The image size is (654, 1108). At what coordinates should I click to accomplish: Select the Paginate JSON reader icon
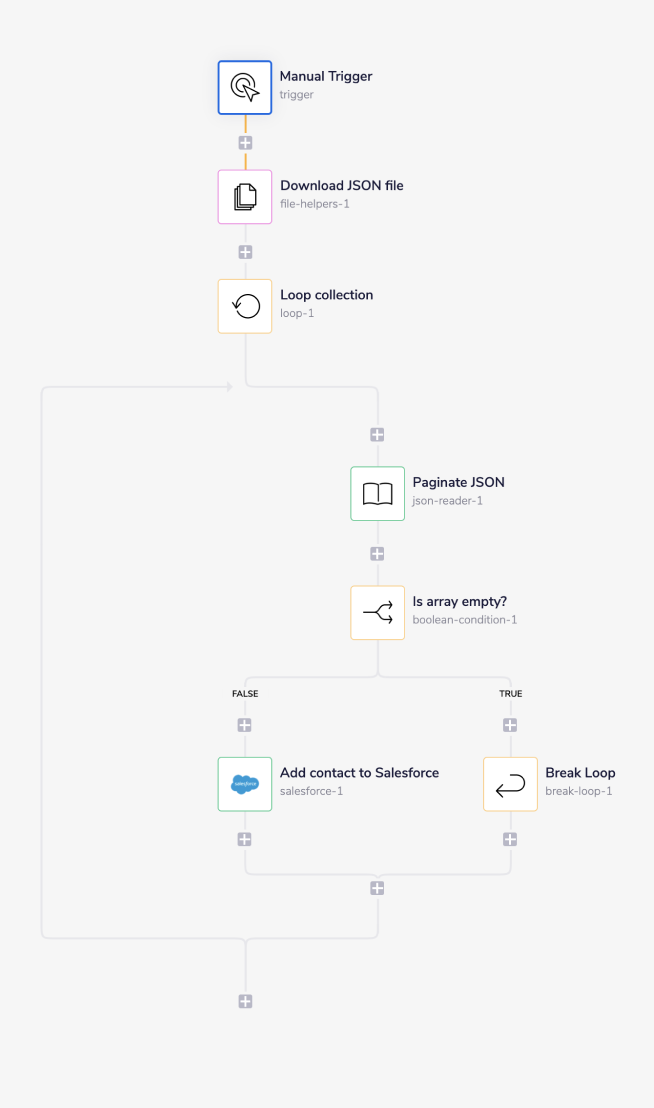377,493
